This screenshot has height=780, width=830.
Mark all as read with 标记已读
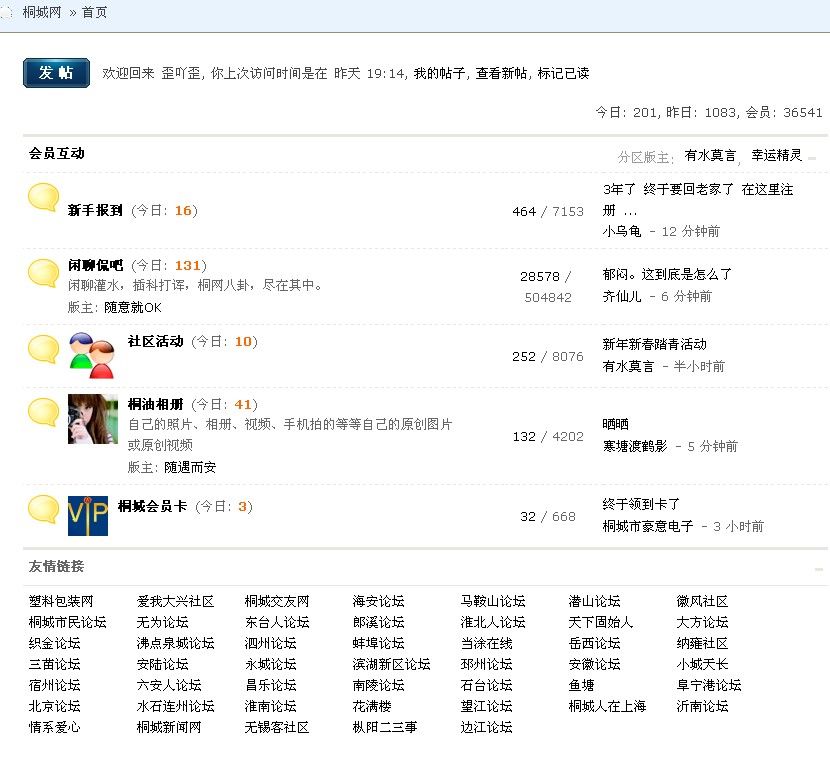563,73
